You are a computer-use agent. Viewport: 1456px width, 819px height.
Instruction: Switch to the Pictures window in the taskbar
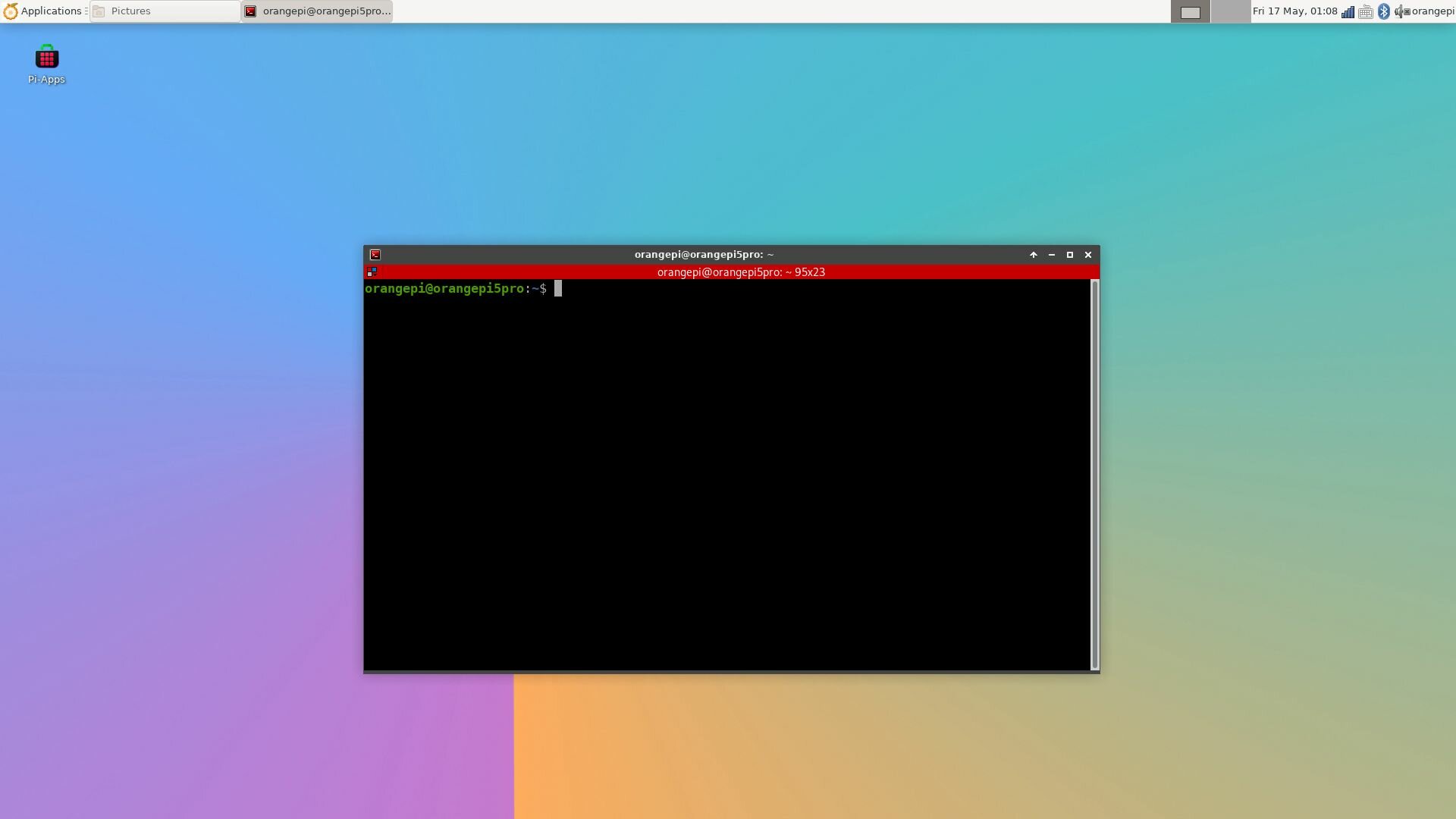(x=165, y=11)
